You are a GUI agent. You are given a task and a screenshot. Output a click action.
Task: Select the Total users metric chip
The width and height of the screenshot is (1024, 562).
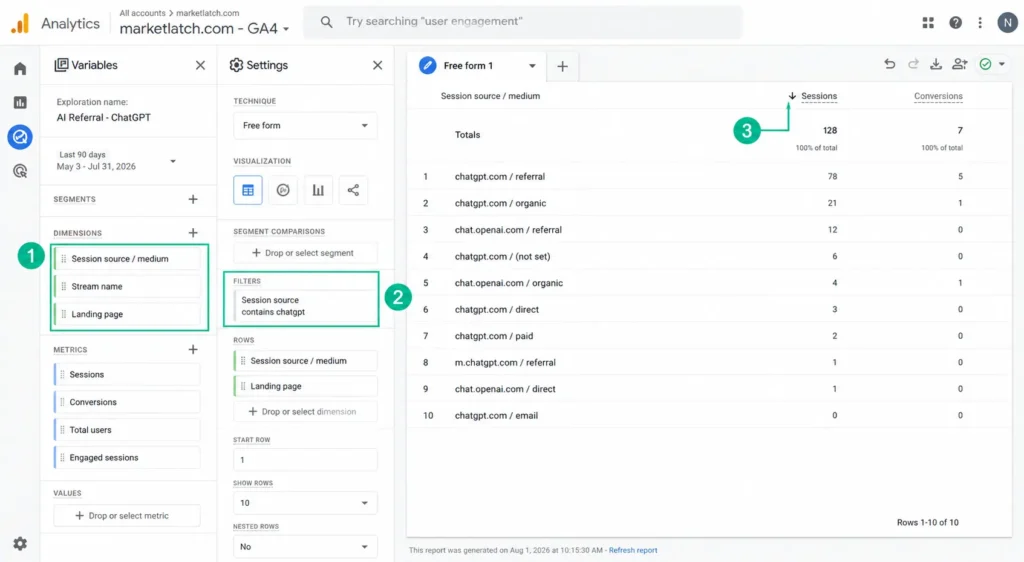click(x=127, y=430)
